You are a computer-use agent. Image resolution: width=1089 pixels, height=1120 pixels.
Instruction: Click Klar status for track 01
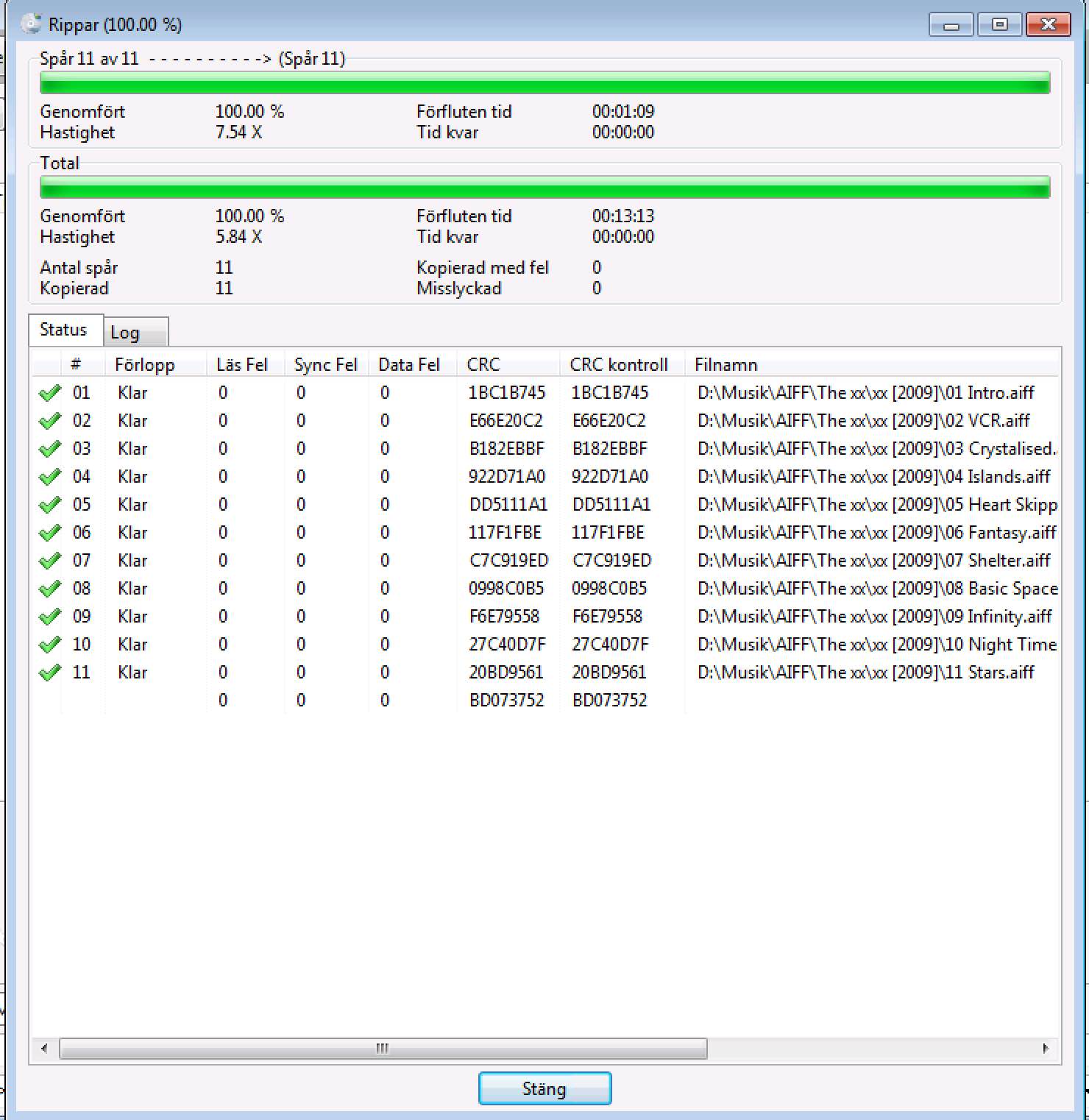point(132,393)
